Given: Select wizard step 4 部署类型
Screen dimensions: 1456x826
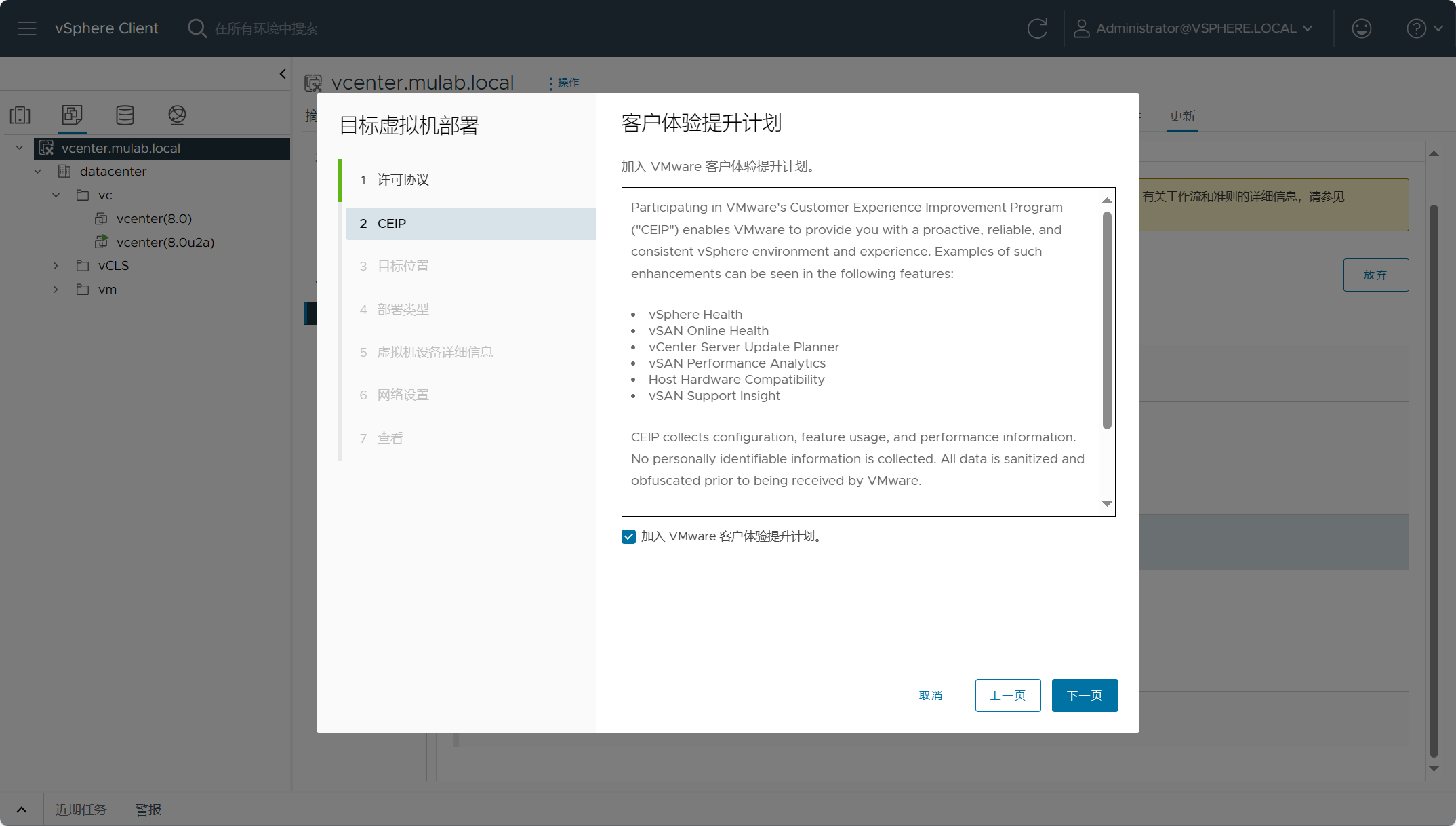Looking at the screenshot, I should pyautogui.click(x=469, y=310).
